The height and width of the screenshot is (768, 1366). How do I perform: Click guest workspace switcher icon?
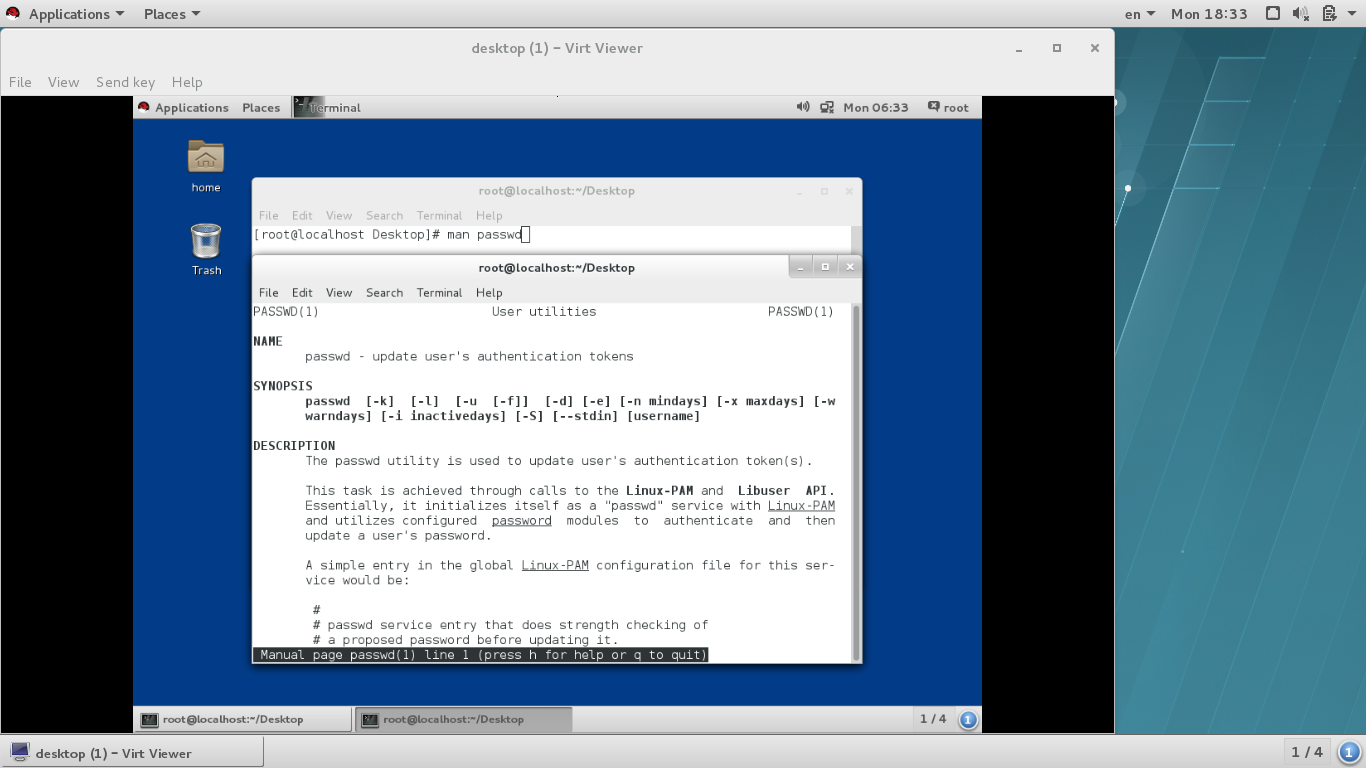(x=967, y=719)
